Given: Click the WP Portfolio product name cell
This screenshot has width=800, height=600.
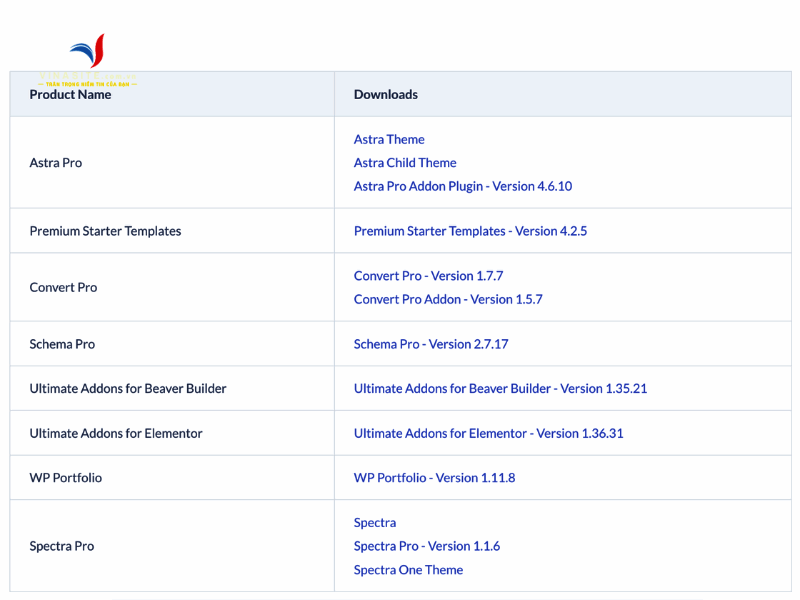Looking at the screenshot, I should point(65,478).
